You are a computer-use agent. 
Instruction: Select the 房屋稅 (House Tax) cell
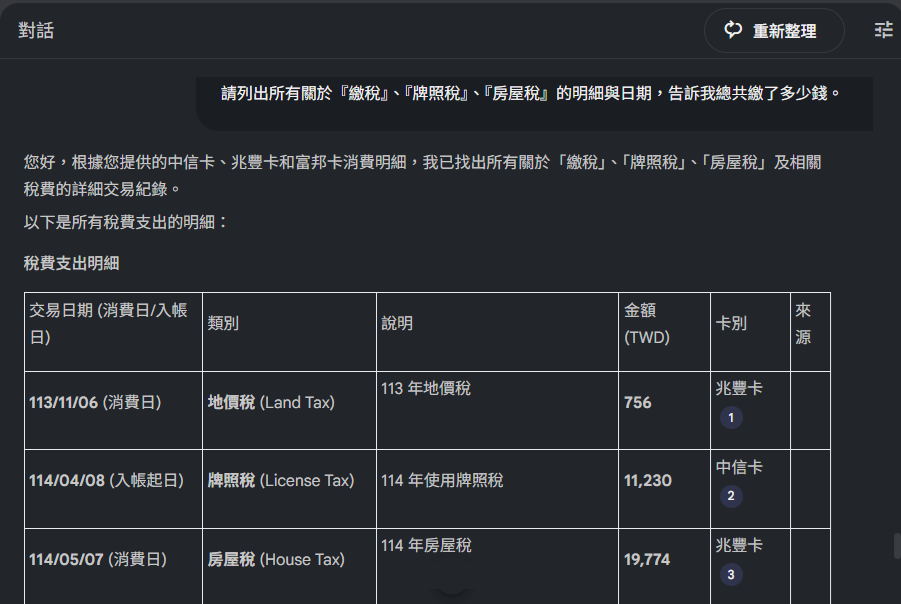click(x=289, y=566)
